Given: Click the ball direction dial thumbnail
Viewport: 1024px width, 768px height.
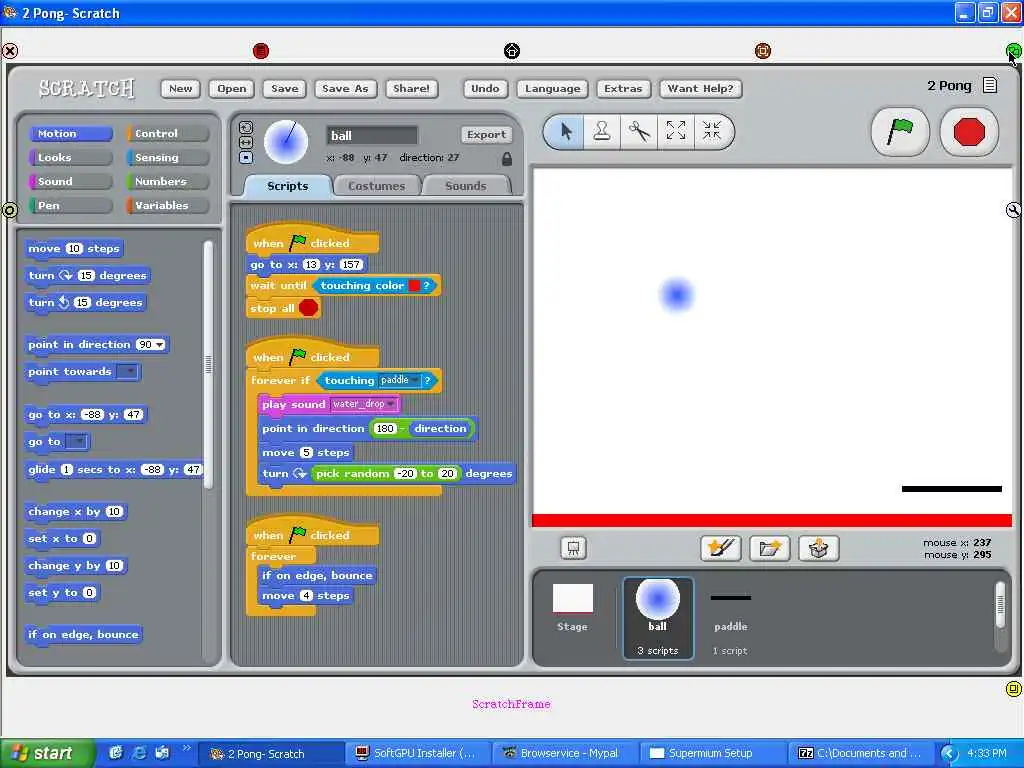Looking at the screenshot, I should [286, 142].
